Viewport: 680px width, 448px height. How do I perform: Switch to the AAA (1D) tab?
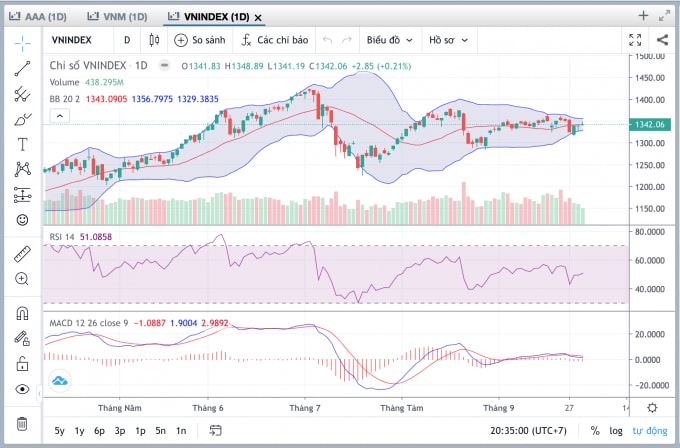pyautogui.click(x=38, y=16)
